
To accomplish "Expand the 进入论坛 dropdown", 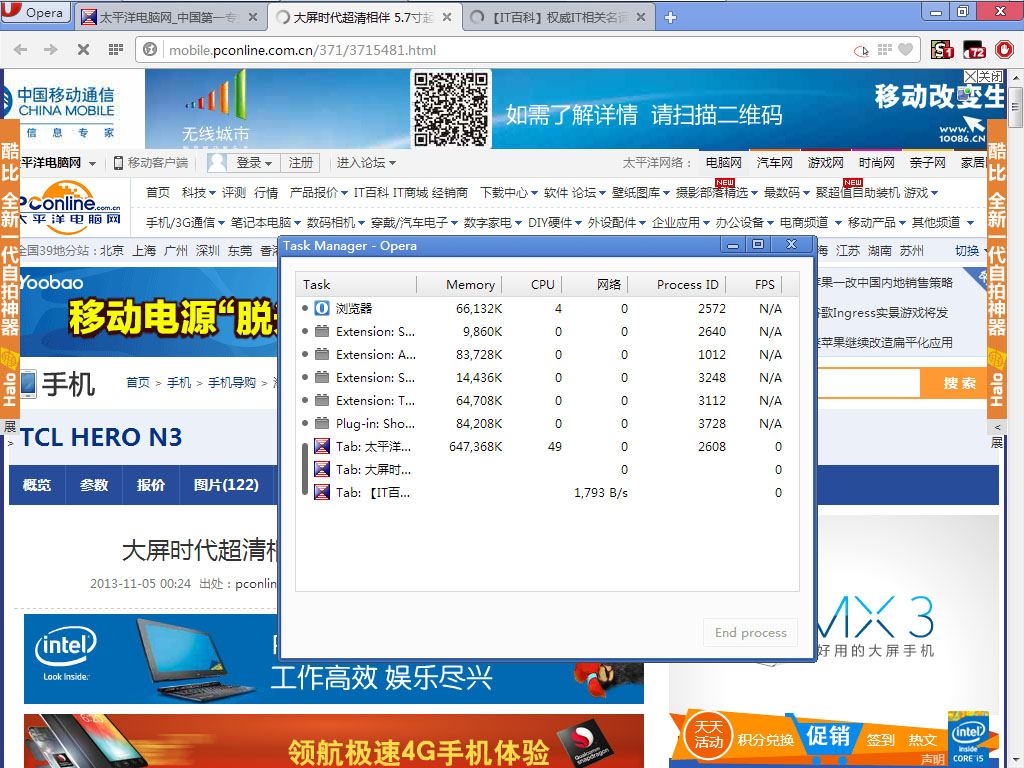I will (x=366, y=163).
